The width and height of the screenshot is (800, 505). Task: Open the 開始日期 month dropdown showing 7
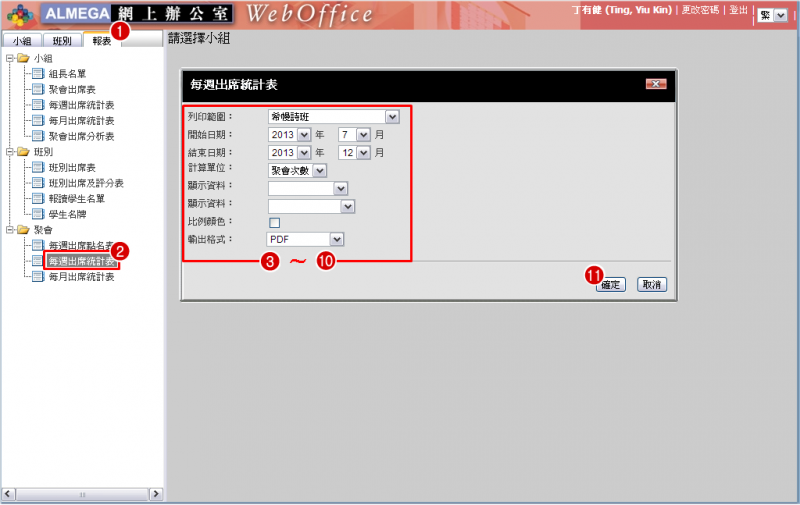tap(354, 135)
